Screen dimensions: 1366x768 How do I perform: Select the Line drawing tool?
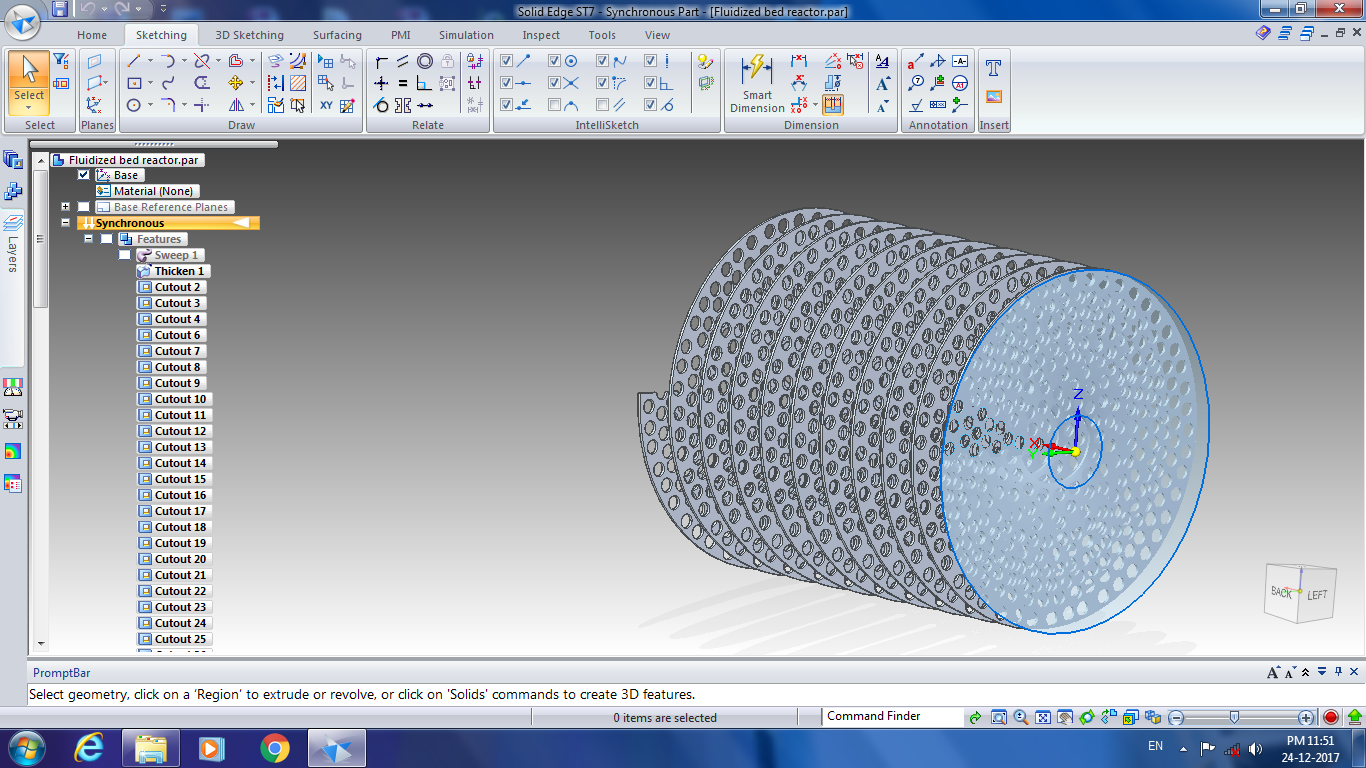pos(133,61)
